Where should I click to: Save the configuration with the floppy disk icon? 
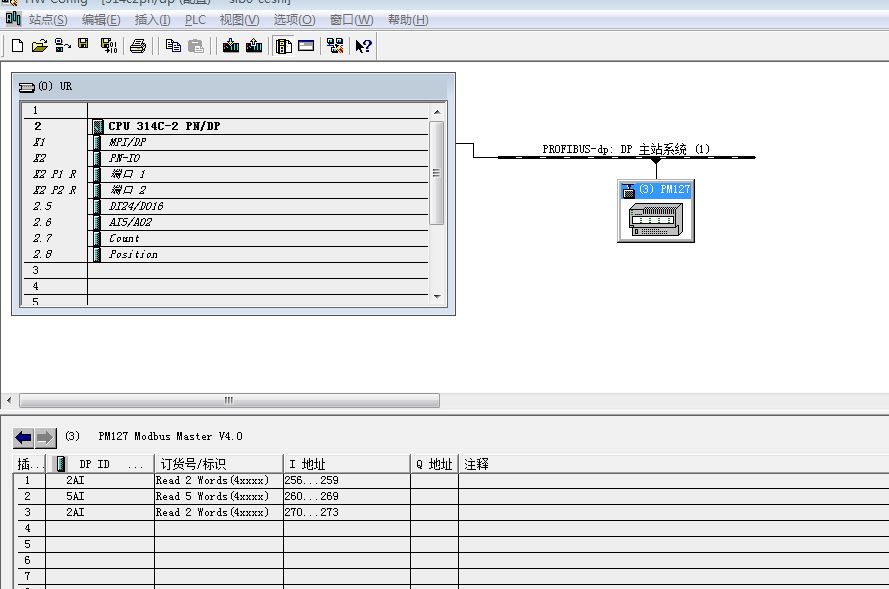[x=84, y=44]
